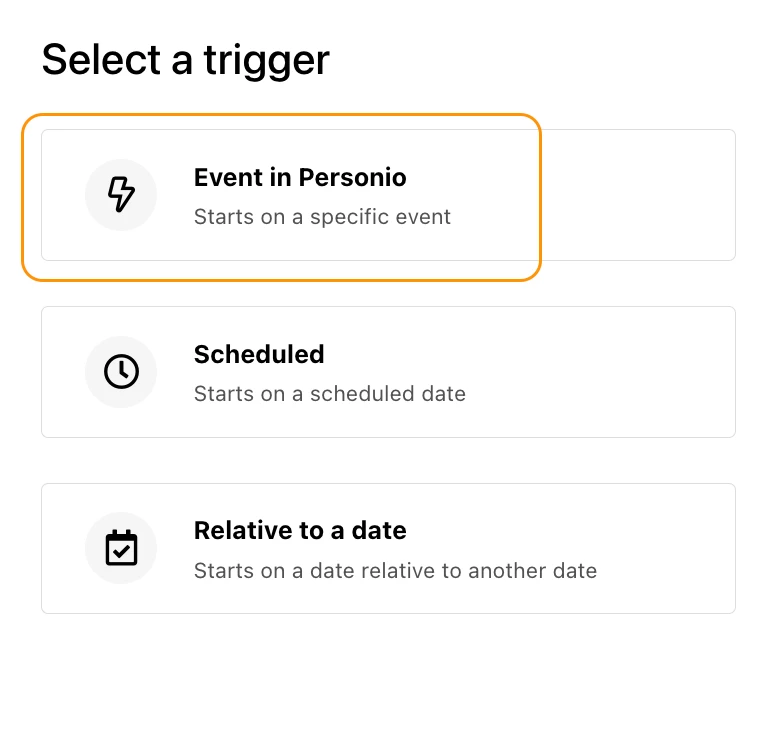767x734 pixels.
Task: Click empty right side of Event in Personio card
Action: [x=636, y=195]
